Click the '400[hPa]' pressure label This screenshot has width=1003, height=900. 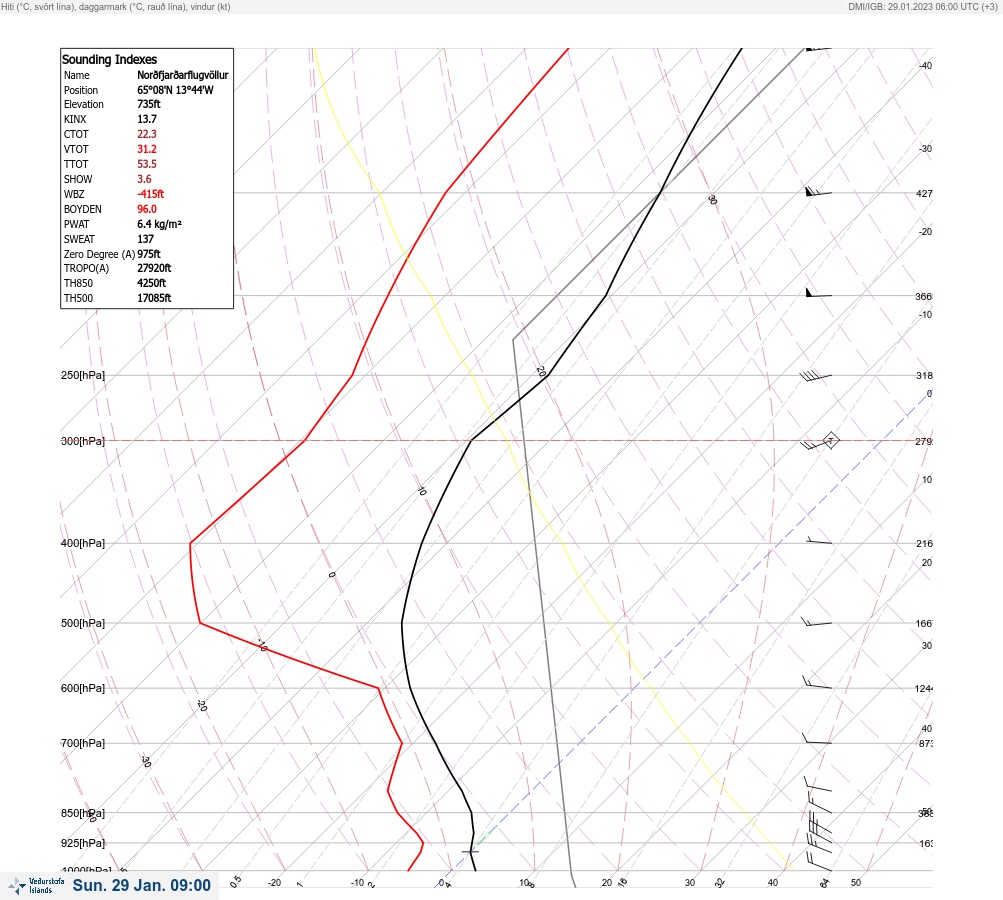pos(83,543)
